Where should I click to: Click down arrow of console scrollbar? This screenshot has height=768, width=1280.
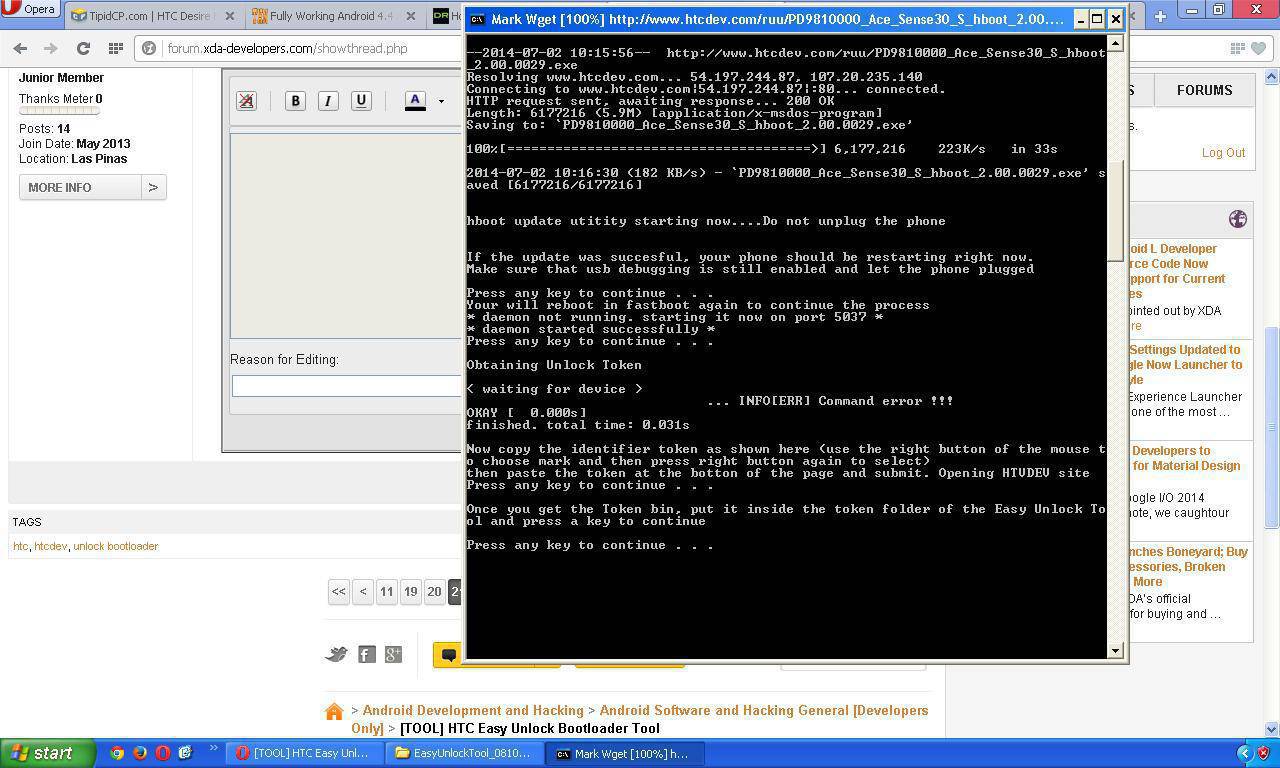[1116, 651]
